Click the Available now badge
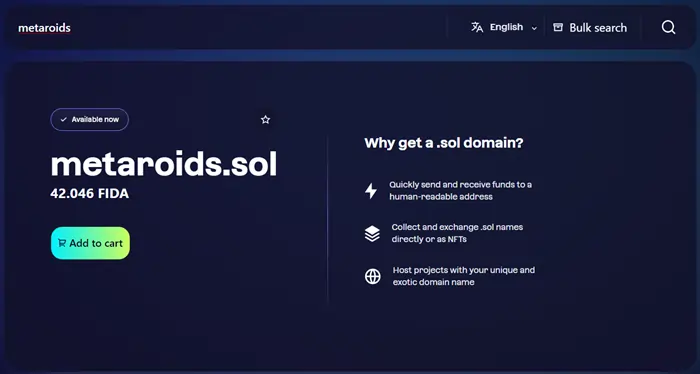This screenshot has width=700, height=374. (90, 120)
